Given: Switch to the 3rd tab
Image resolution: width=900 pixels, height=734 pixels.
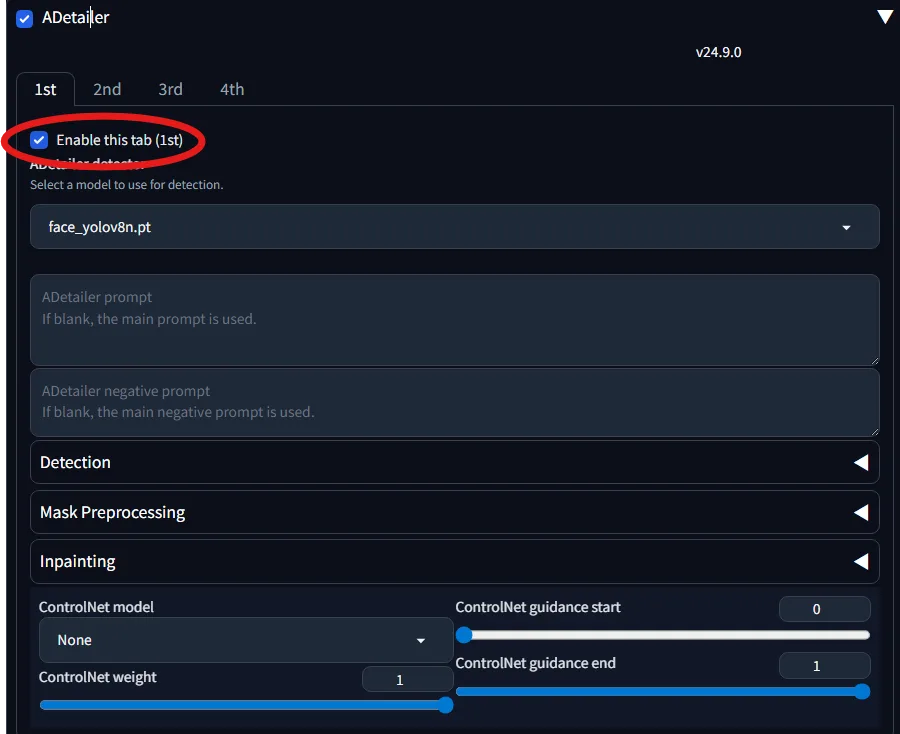Looking at the screenshot, I should point(170,89).
